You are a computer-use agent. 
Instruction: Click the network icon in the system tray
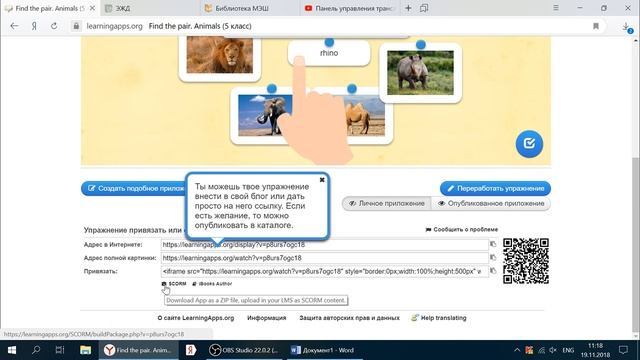click(x=541, y=350)
